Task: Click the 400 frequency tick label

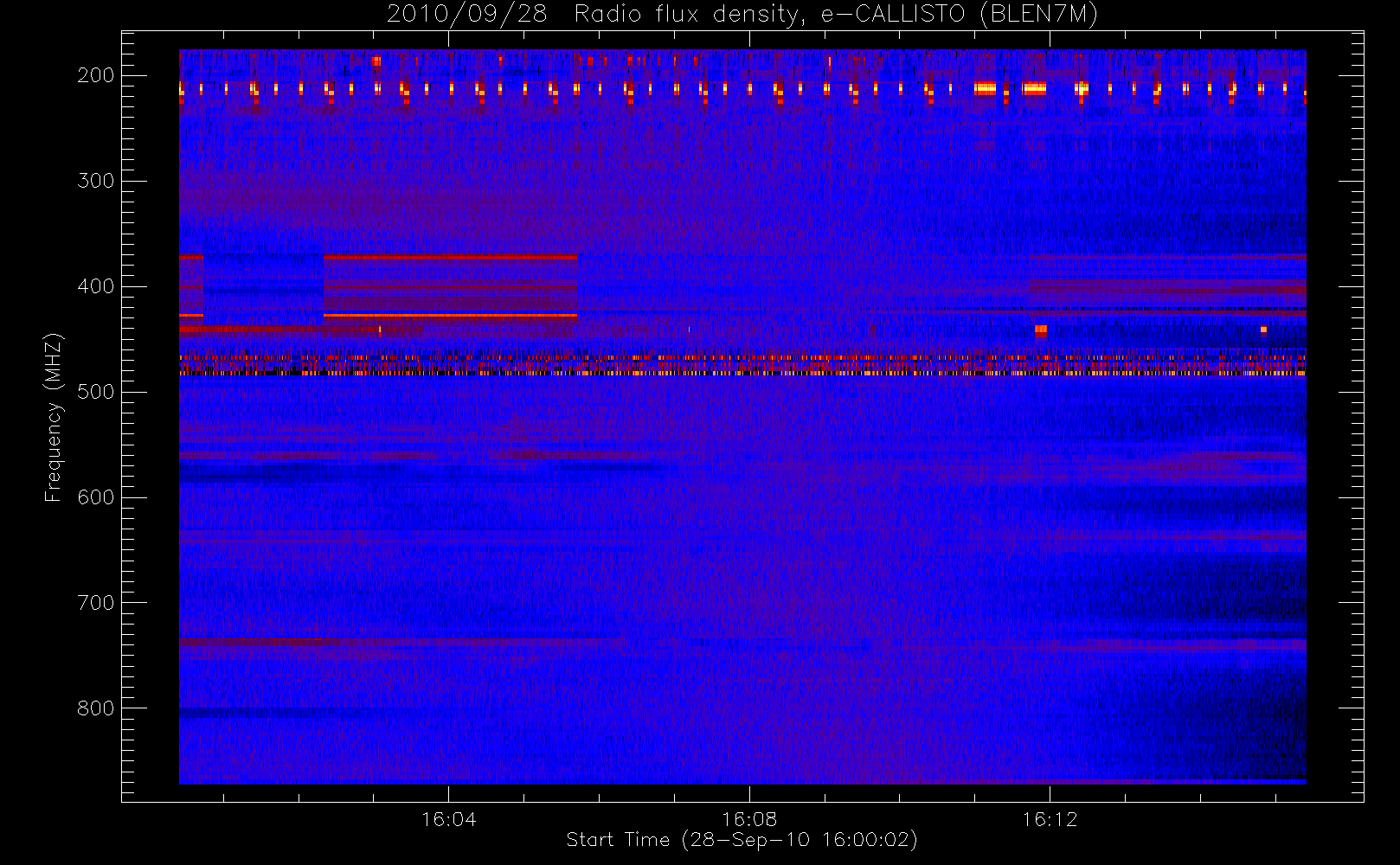Action: (95, 286)
